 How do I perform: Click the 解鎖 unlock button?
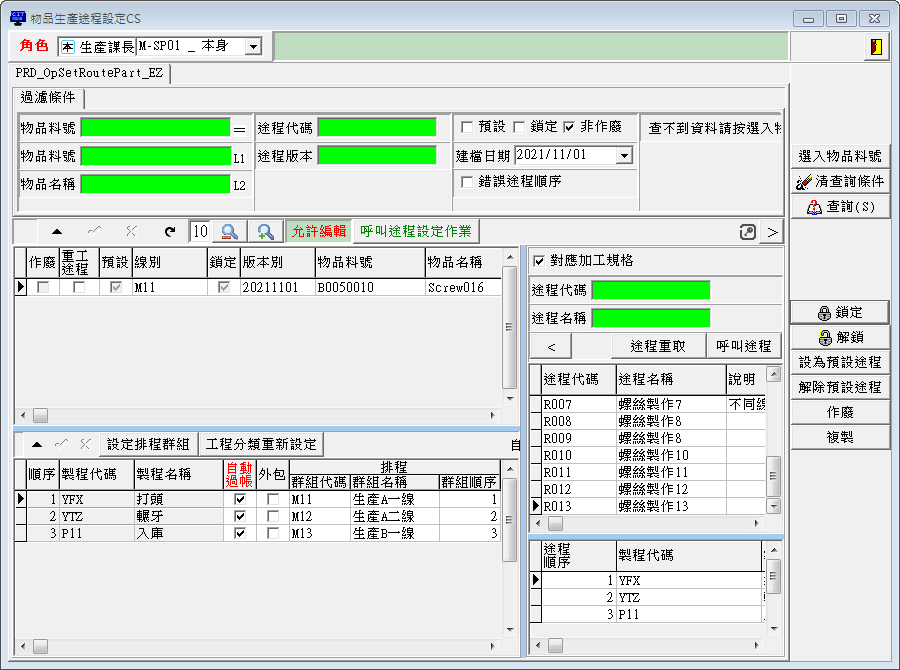coord(840,337)
